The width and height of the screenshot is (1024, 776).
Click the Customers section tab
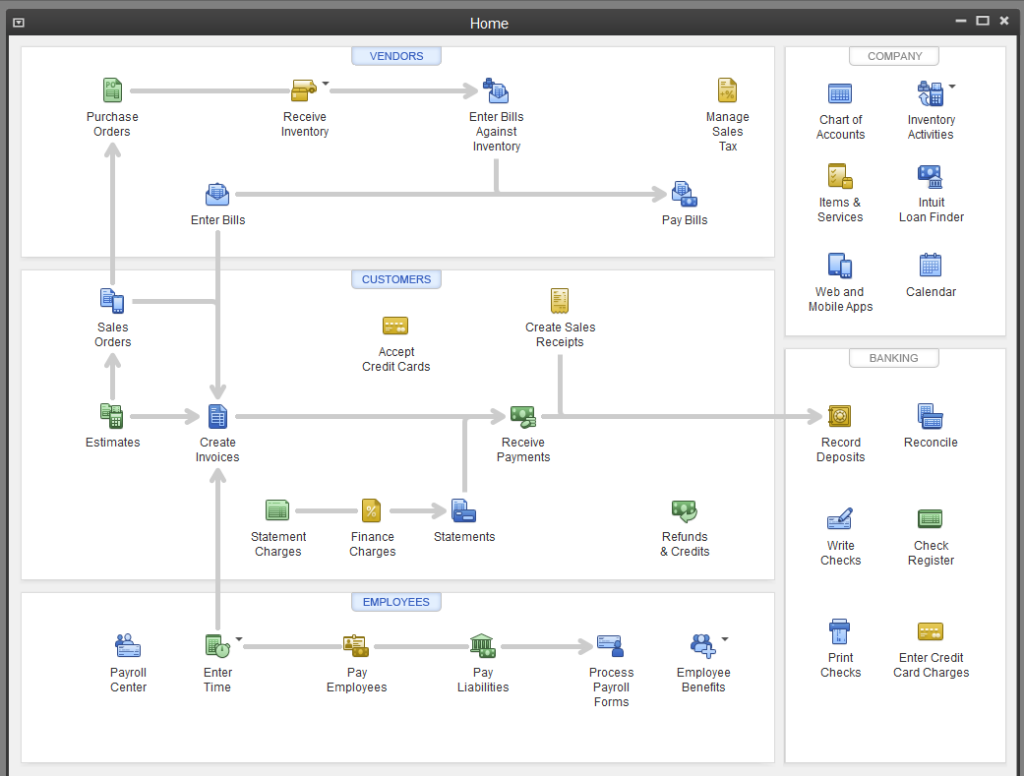(396, 280)
